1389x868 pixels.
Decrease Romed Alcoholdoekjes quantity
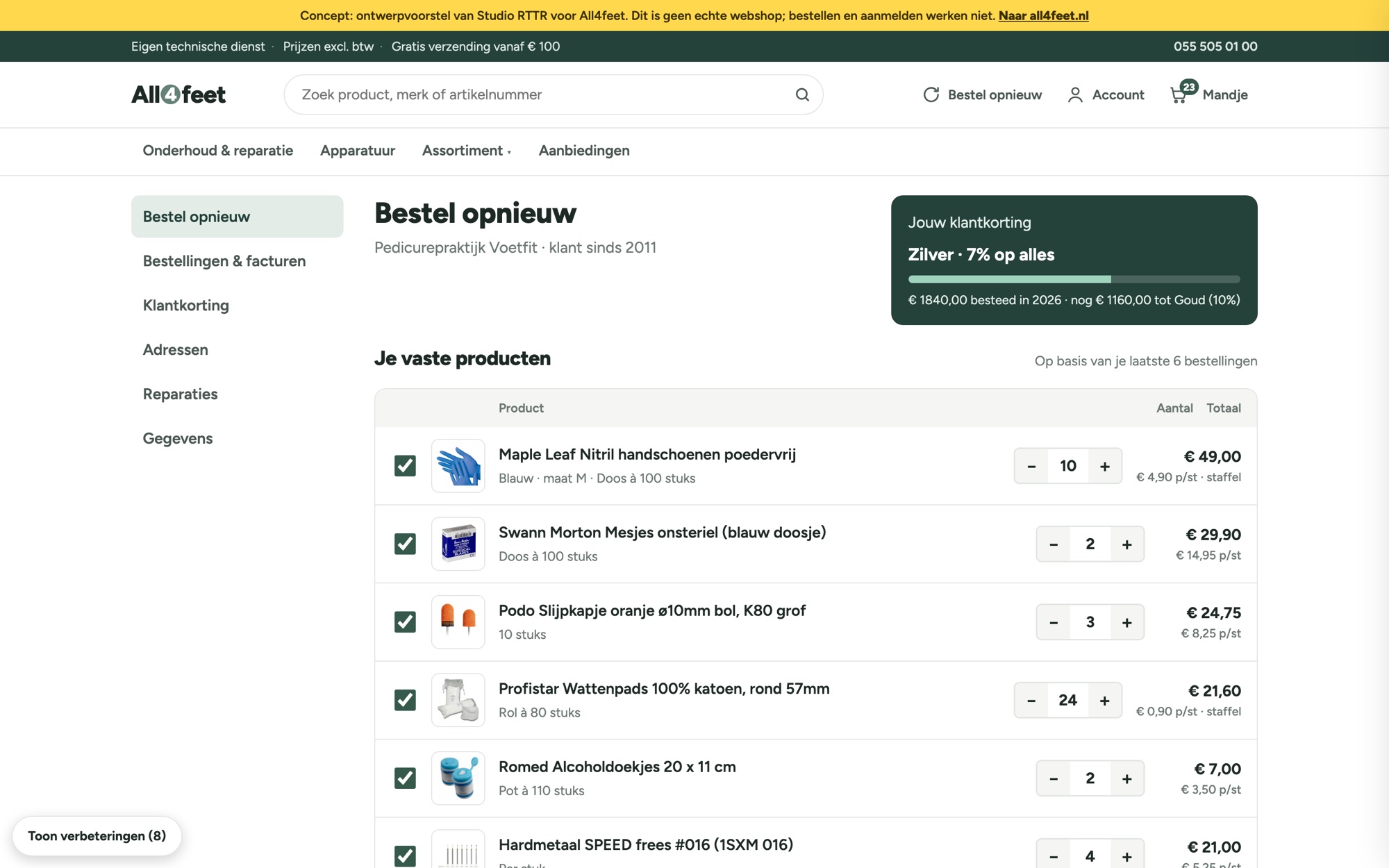[x=1054, y=778]
